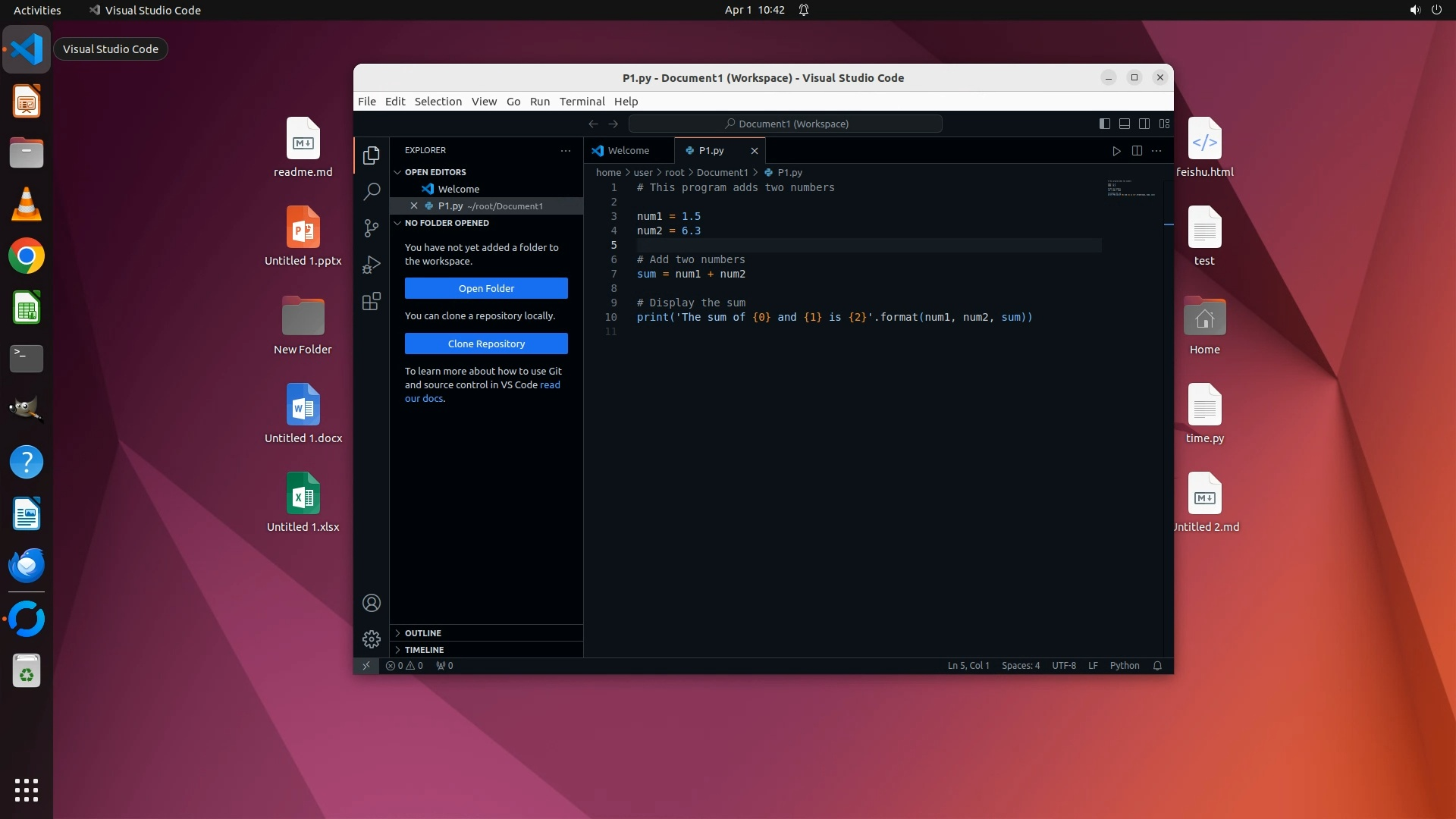Collapse the Open Editors section
Screen dimensions: 1456x819
(x=435, y=172)
